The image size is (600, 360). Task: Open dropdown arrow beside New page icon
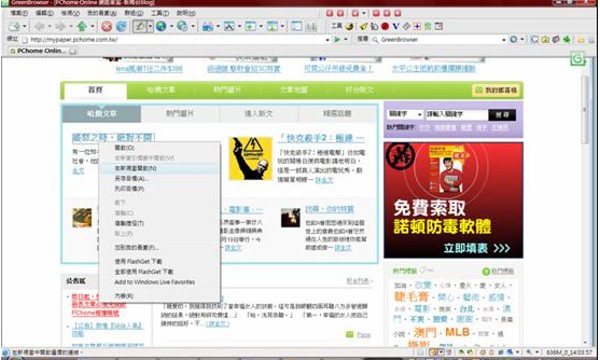(x=24, y=26)
